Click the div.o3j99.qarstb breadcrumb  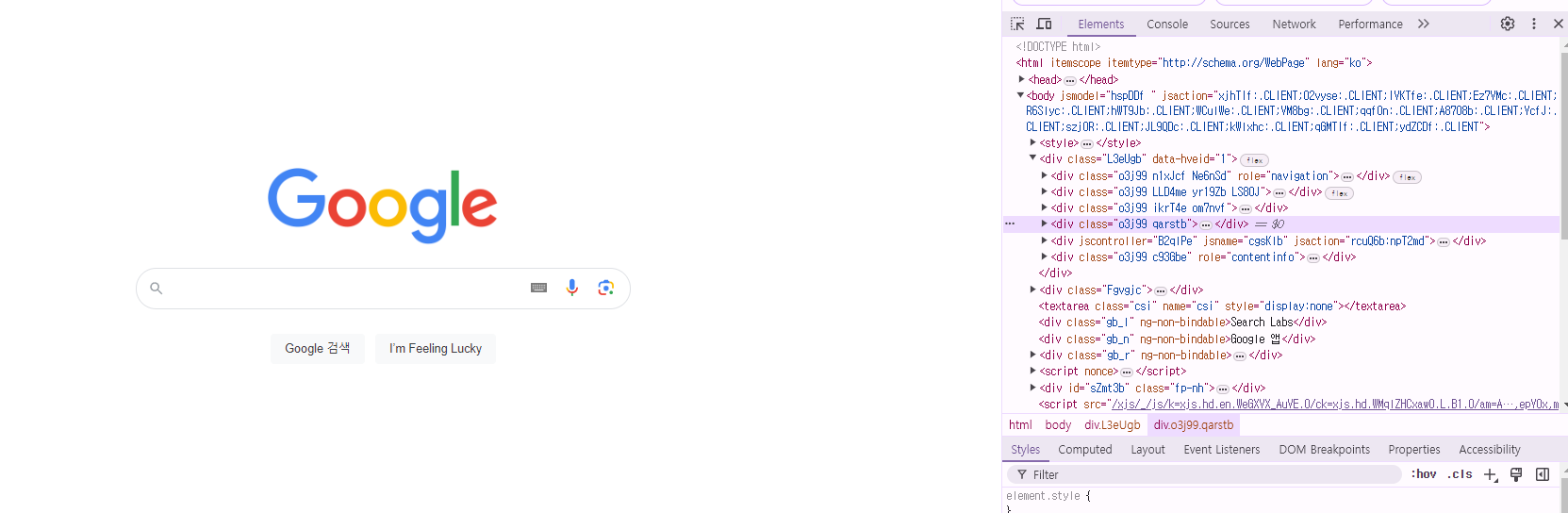[x=1194, y=425]
